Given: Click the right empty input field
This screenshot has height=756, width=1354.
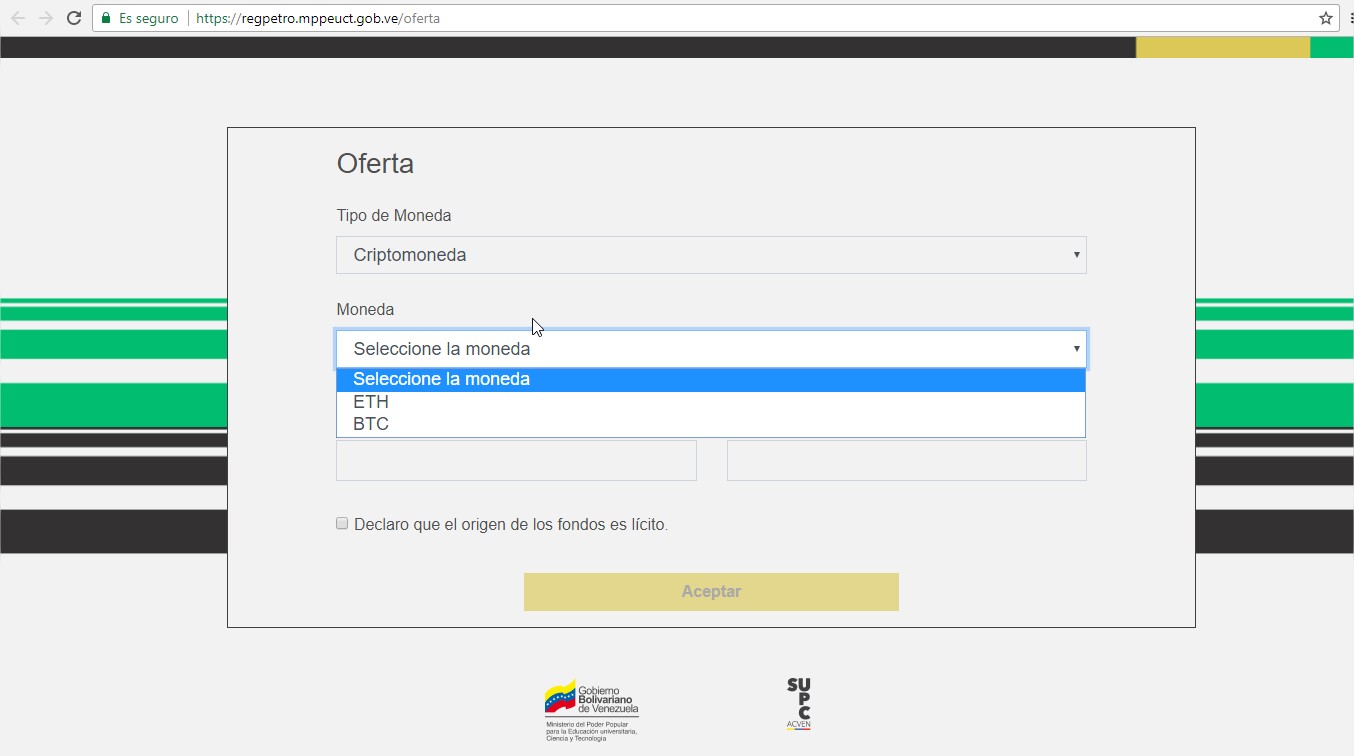Looking at the screenshot, I should point(907,460).
